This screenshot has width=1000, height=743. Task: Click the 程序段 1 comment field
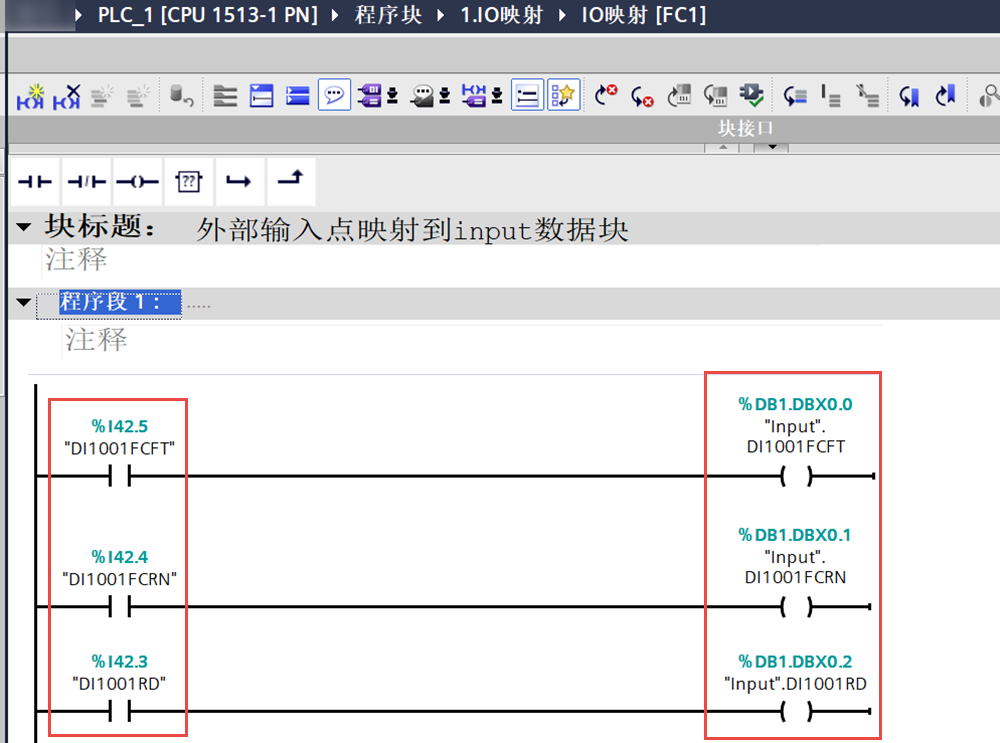click(97, 340)
